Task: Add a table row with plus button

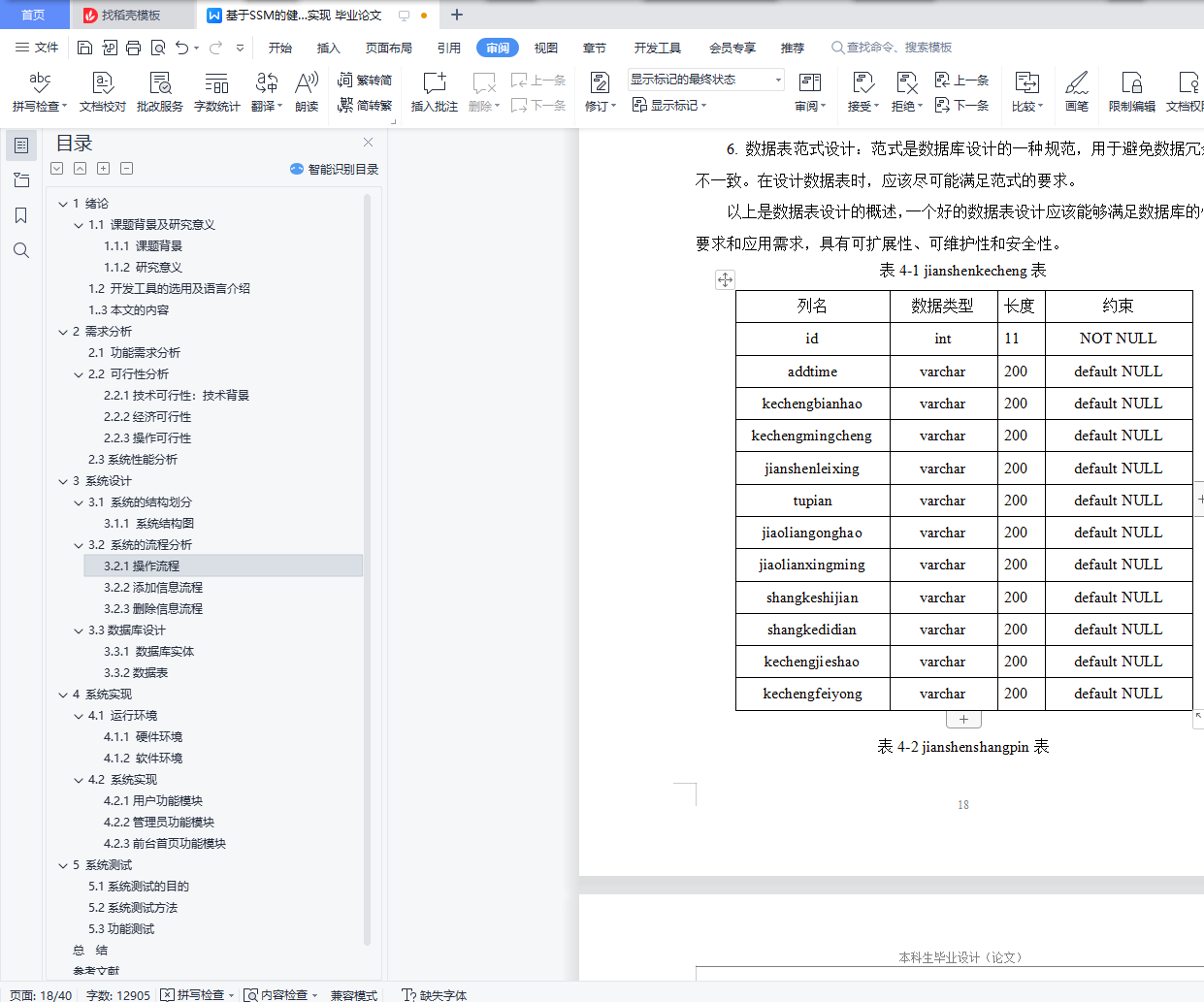Action: click(963, 720)
